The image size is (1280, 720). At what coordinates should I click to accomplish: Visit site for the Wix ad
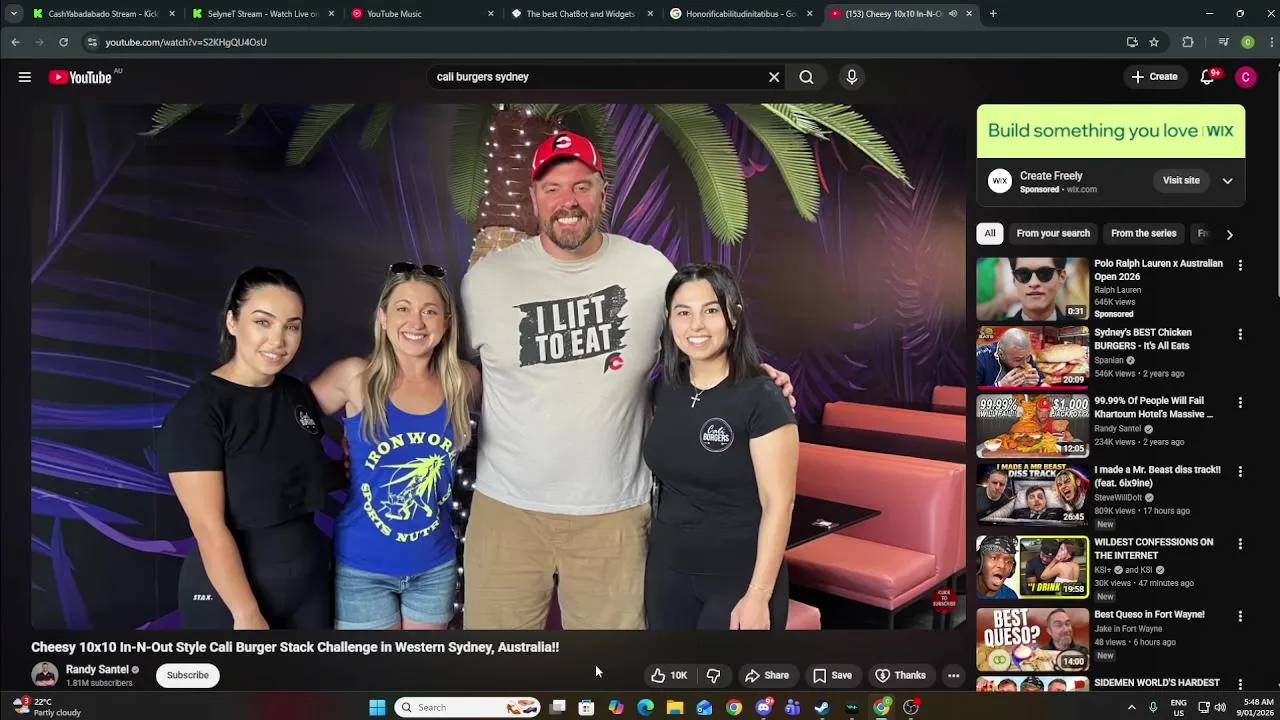pyautogui.click(x=1181, y=181)
